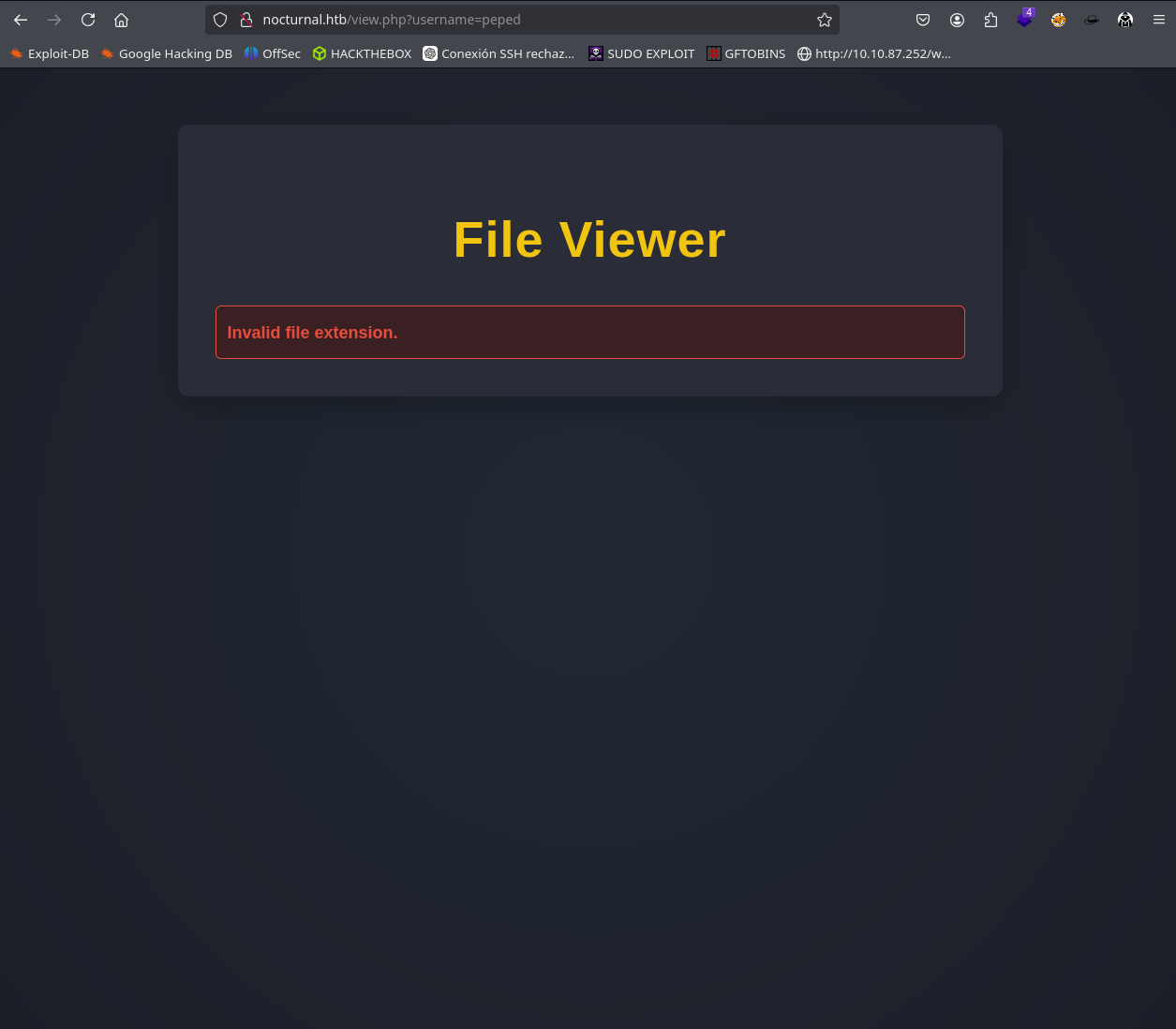Reload the current page
Screen dimensions: 1176x1029
pos(88,20)
